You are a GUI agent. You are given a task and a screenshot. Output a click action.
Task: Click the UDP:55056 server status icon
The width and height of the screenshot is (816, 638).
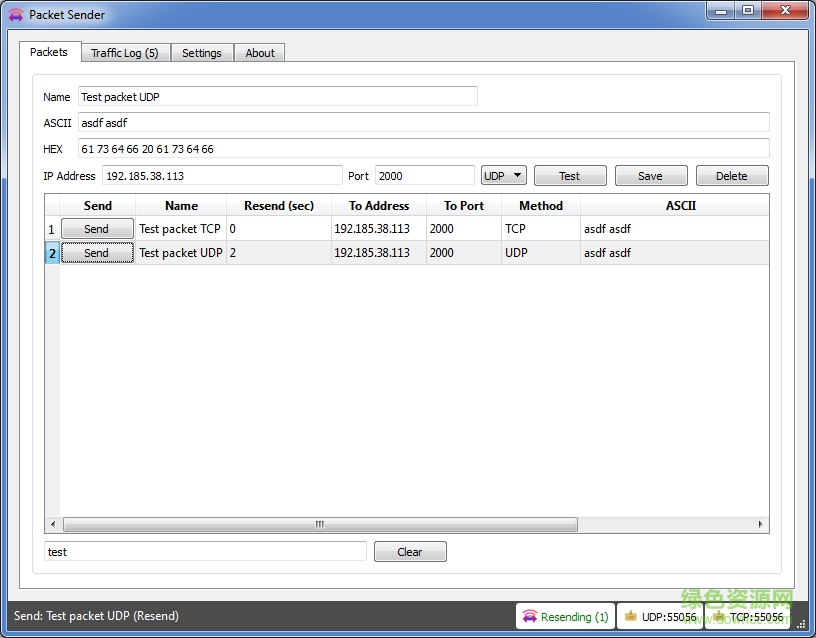(630, 616)
